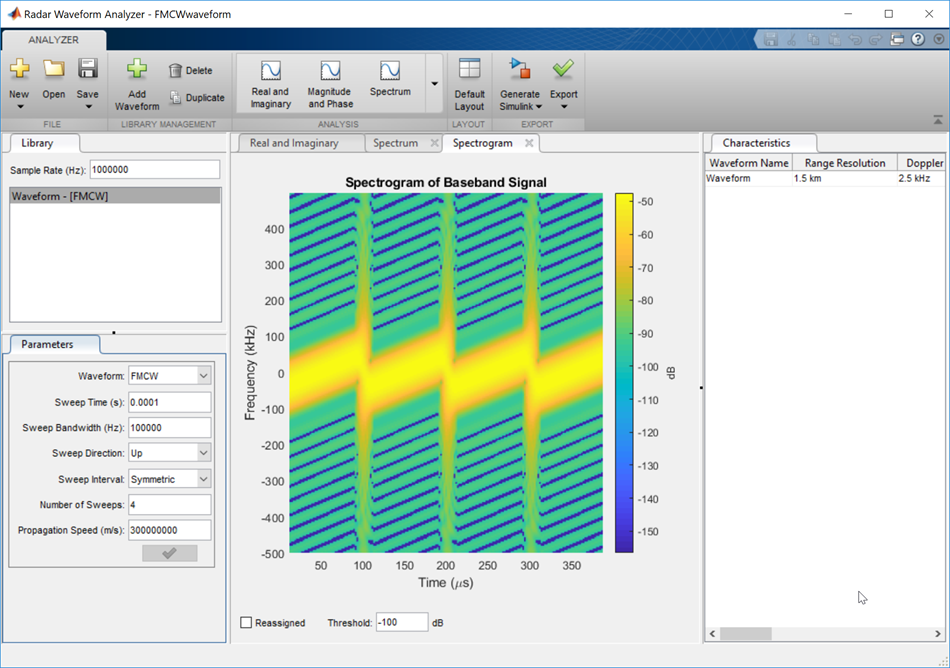Duplicate the selected waveform

pos(196,98)
